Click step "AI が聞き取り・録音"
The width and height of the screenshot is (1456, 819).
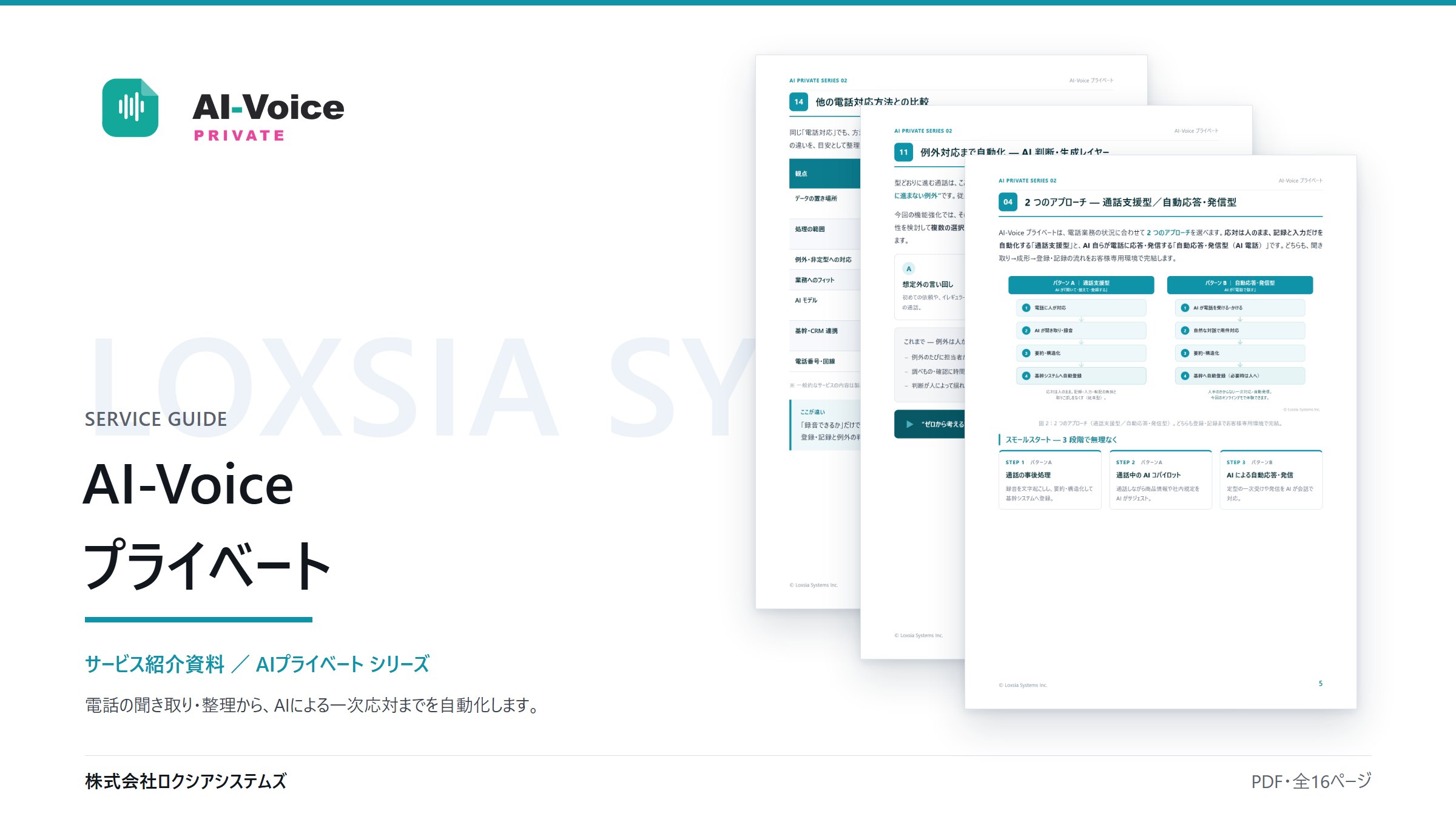(x=1081, y=331)
